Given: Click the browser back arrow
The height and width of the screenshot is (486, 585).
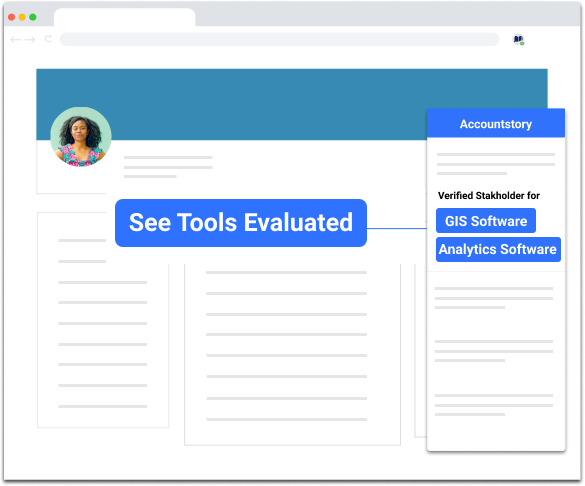Looking at the screenshot, I should click(15, 39).
